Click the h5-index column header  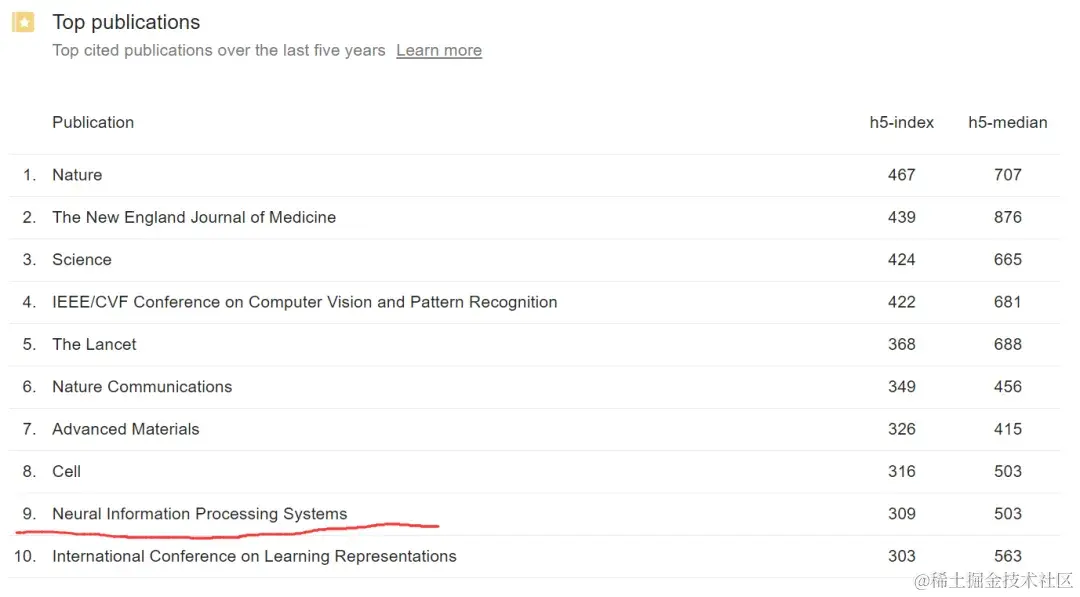[902, 123]
